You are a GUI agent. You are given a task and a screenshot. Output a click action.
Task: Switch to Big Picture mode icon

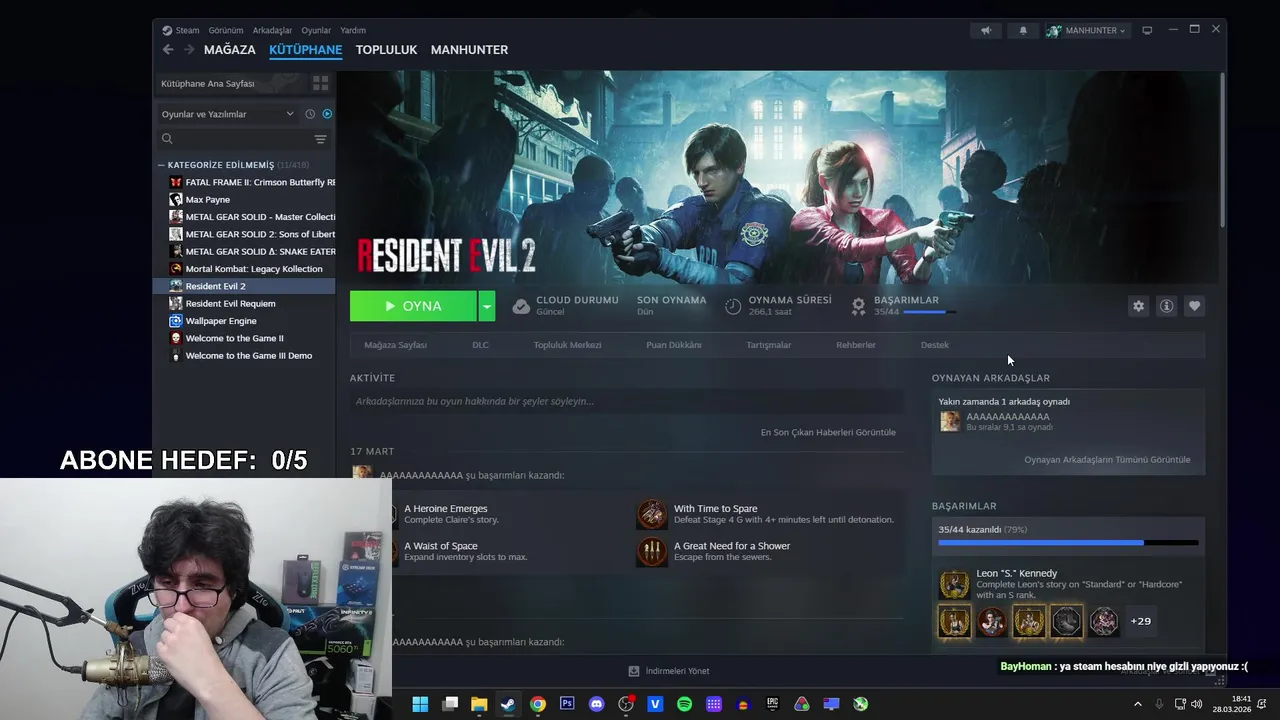[x=1147, y=30]
